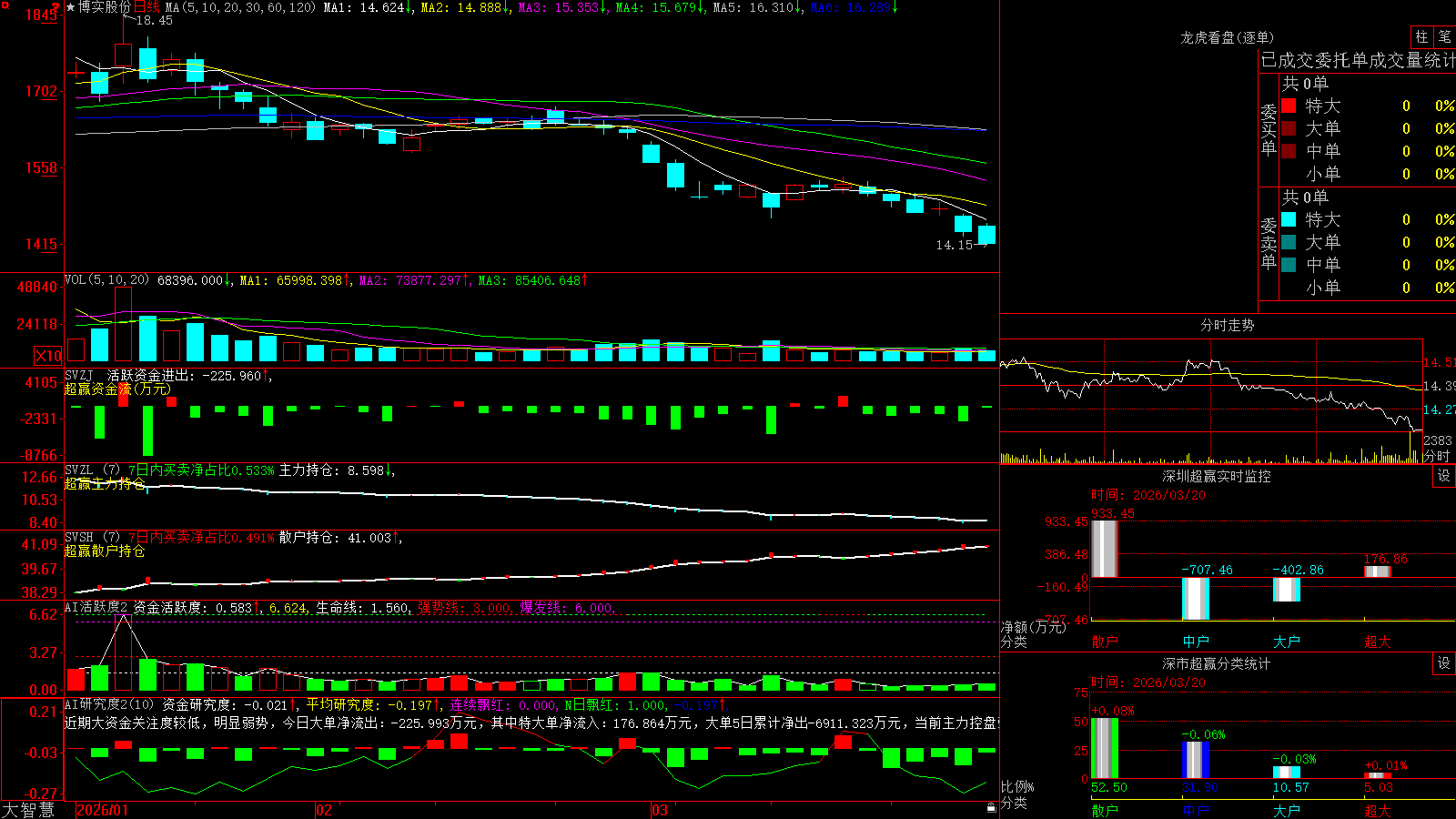Click the VOL(5,10,20) indicator label
The height and width of the screenshot is (819, 1456).
(106, 280)
